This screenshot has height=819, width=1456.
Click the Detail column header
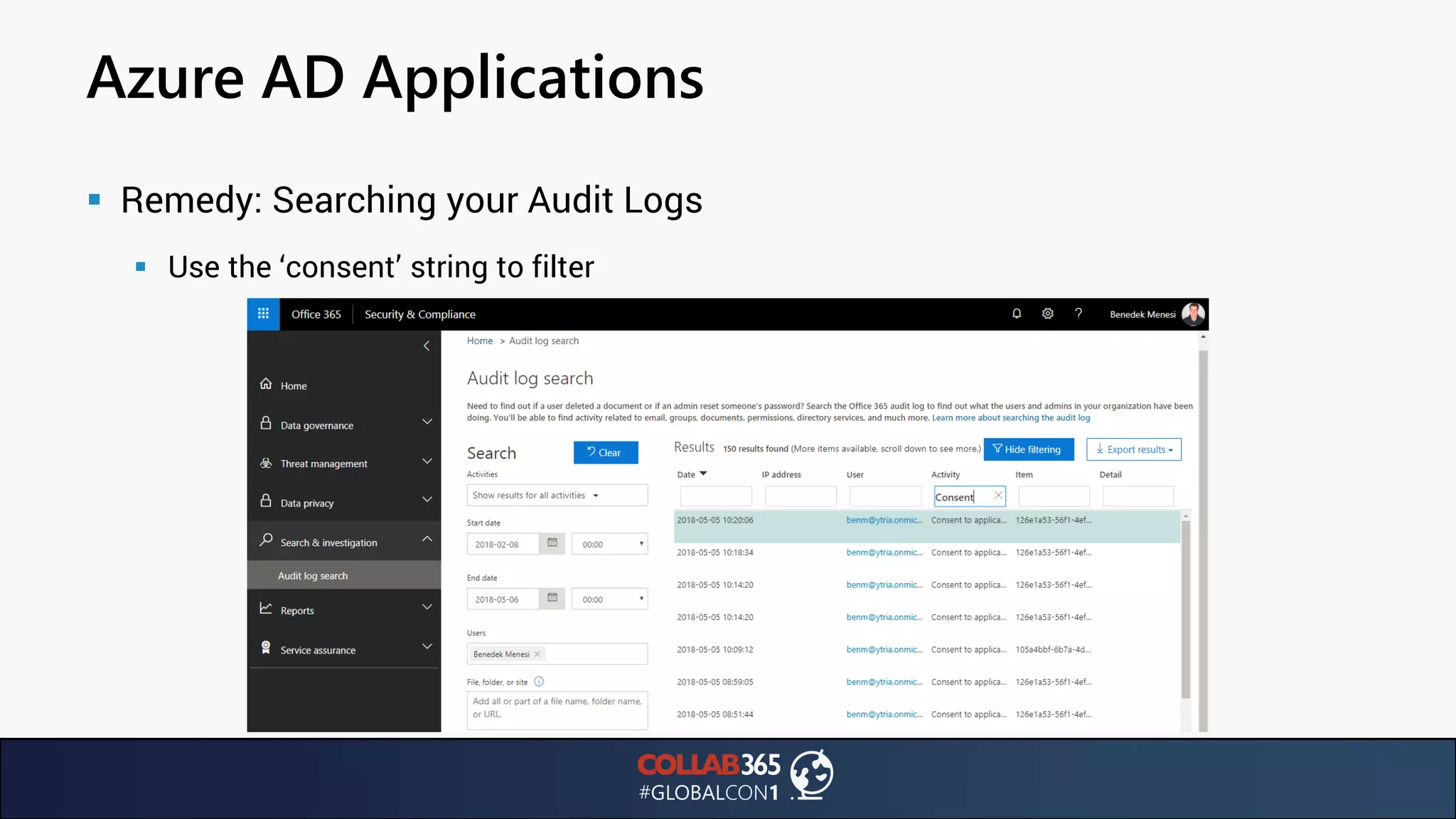coord(1110,475)
